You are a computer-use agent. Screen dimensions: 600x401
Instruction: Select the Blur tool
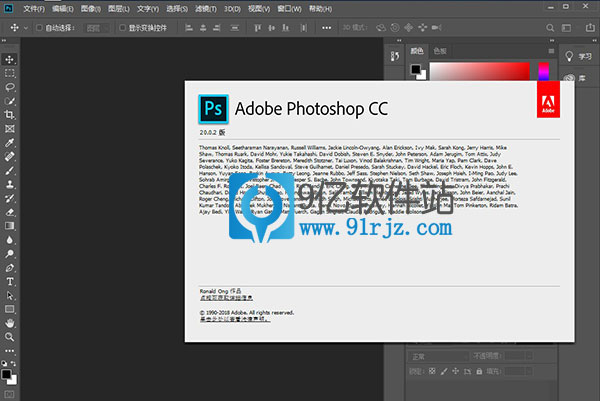pos(10,240)
